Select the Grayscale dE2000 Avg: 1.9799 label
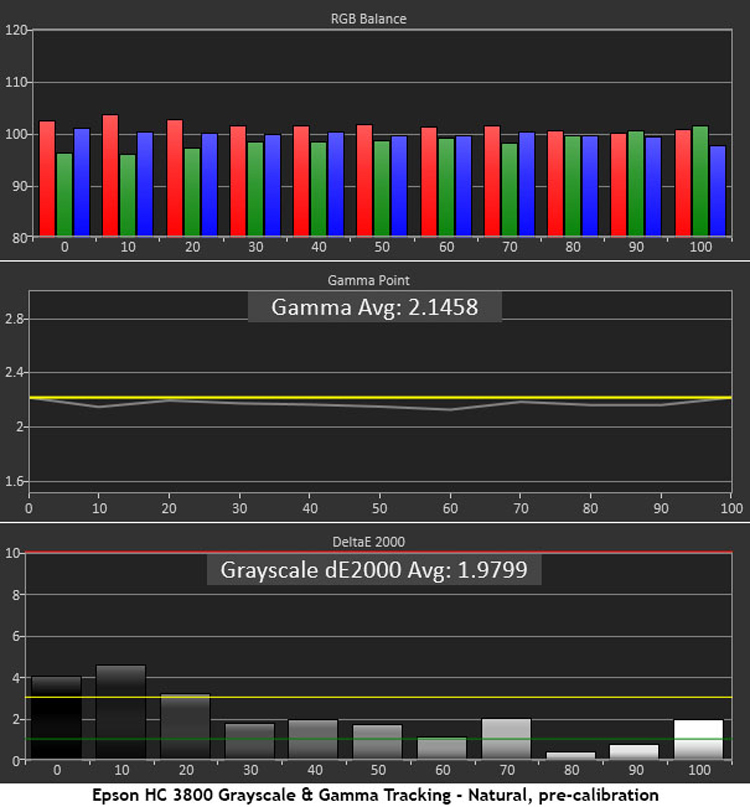The height and width of the screenshot is (807, 750). click(x=374, y=570)
